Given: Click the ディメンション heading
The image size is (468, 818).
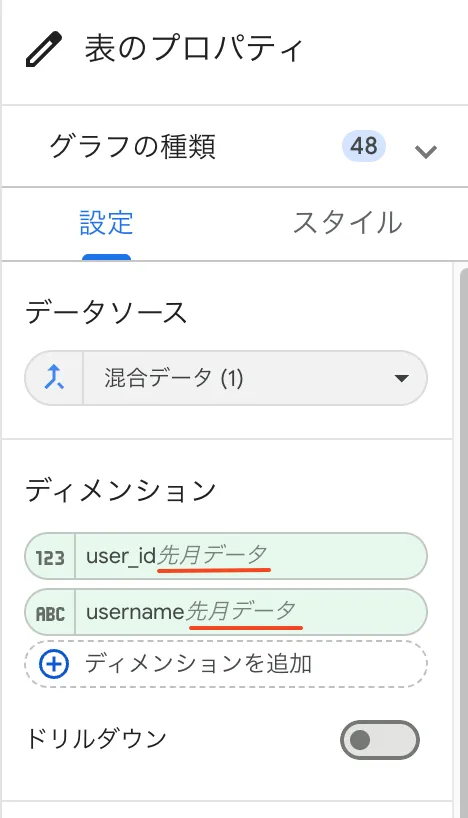Looking at the screenshot, I should click(x=121, y=490).
